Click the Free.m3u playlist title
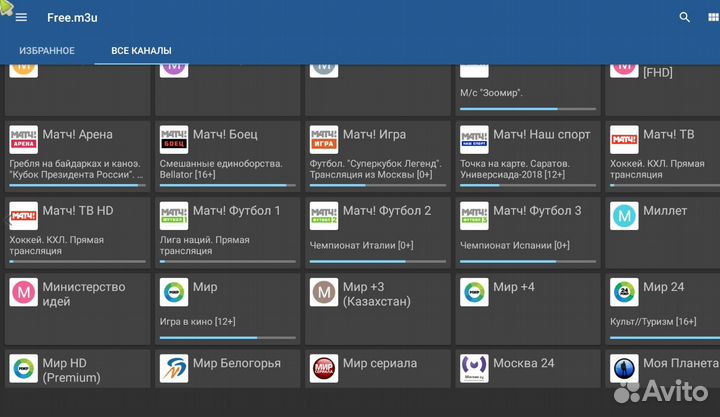This screenshot has height=417, width=720. coord(72,17)
